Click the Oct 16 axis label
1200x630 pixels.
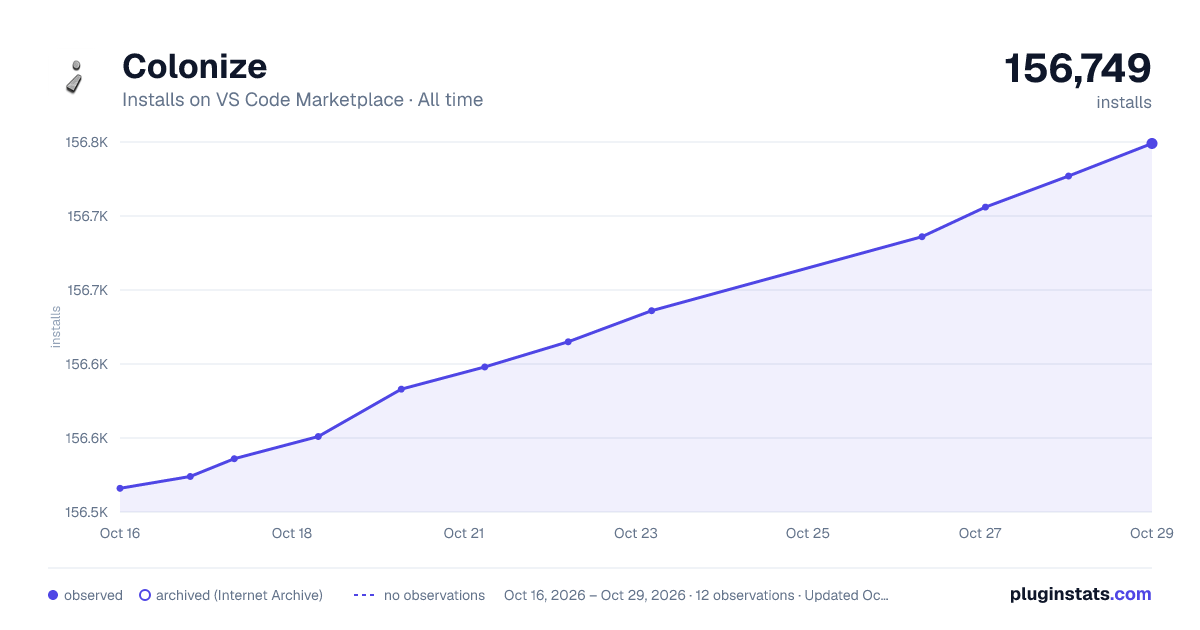(120, 533)
